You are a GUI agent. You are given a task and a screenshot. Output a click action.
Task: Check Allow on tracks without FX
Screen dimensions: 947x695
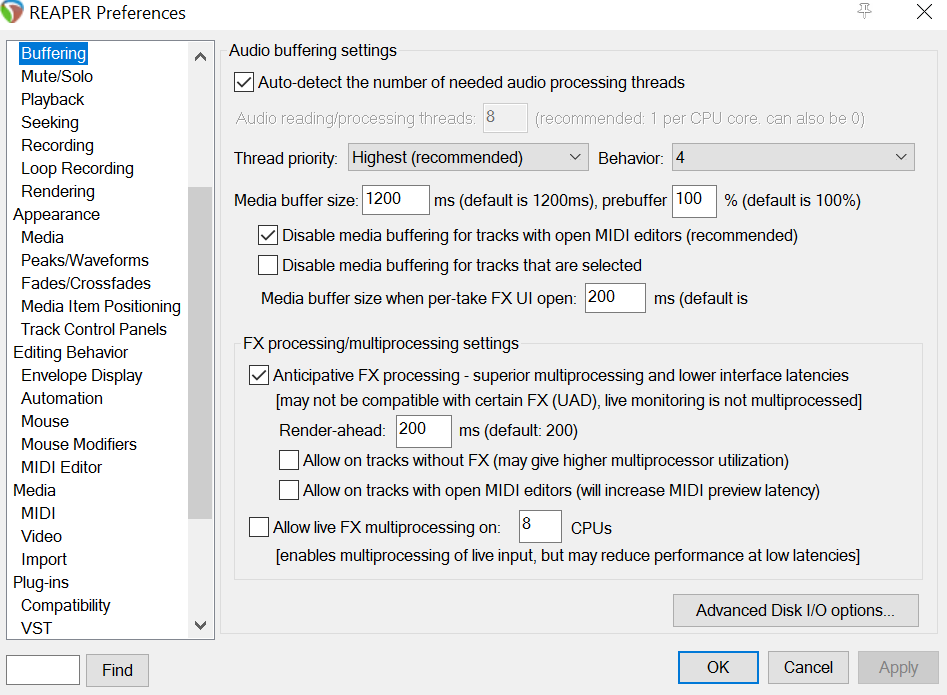[x=288, y=461]
